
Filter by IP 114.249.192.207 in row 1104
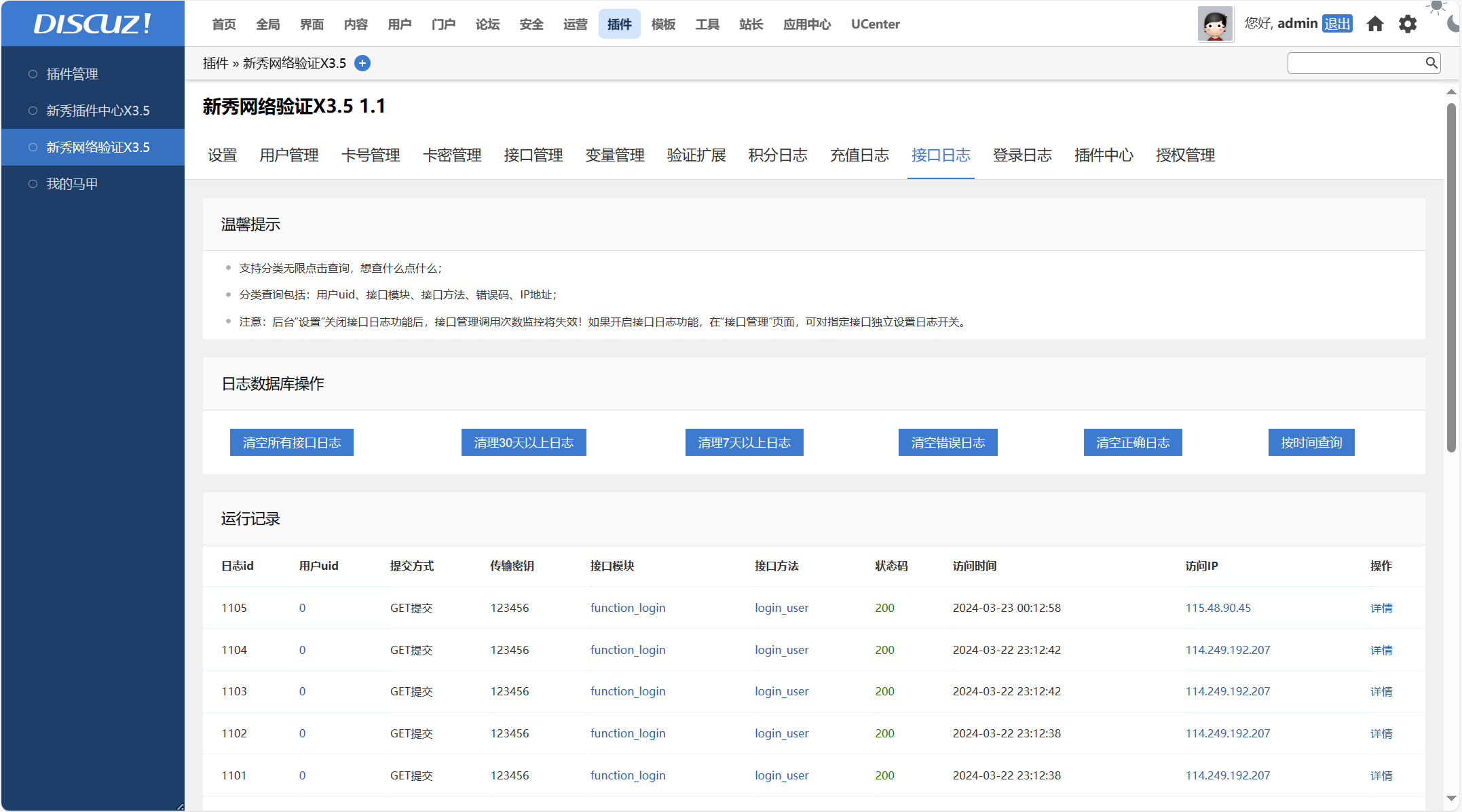[1228, 650]
